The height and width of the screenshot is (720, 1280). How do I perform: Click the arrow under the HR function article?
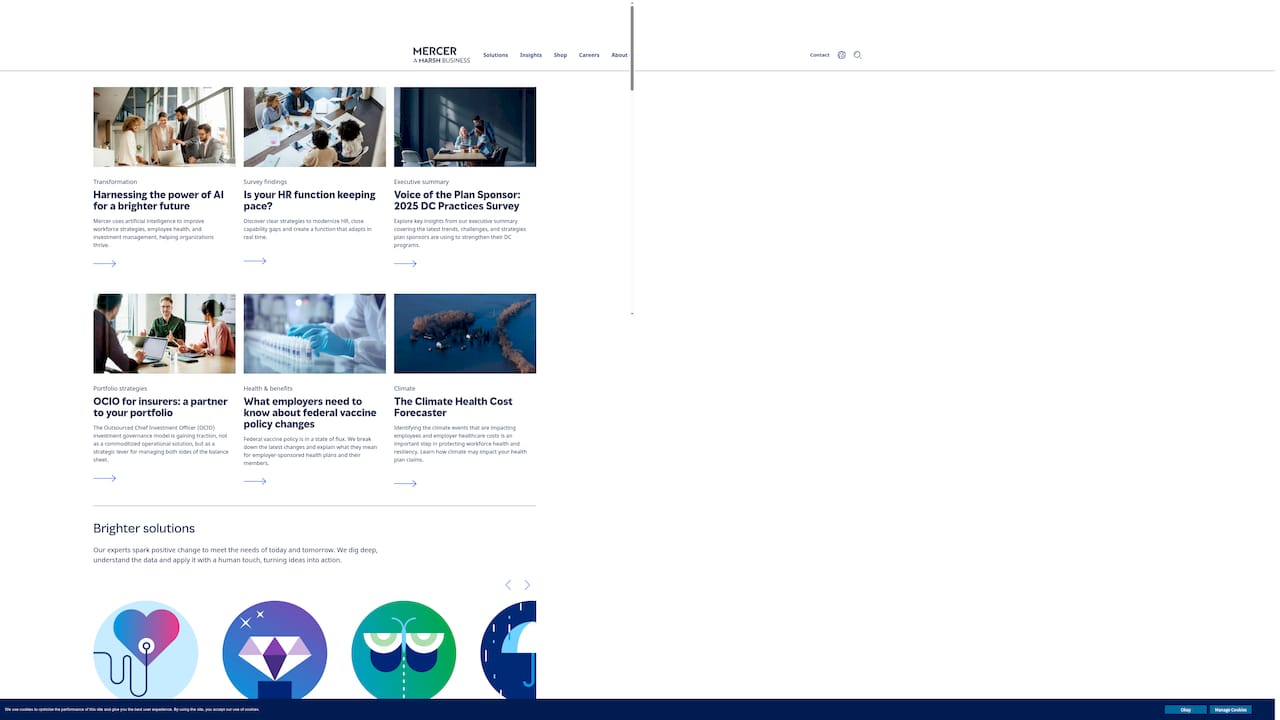click(x=255, y=260)
